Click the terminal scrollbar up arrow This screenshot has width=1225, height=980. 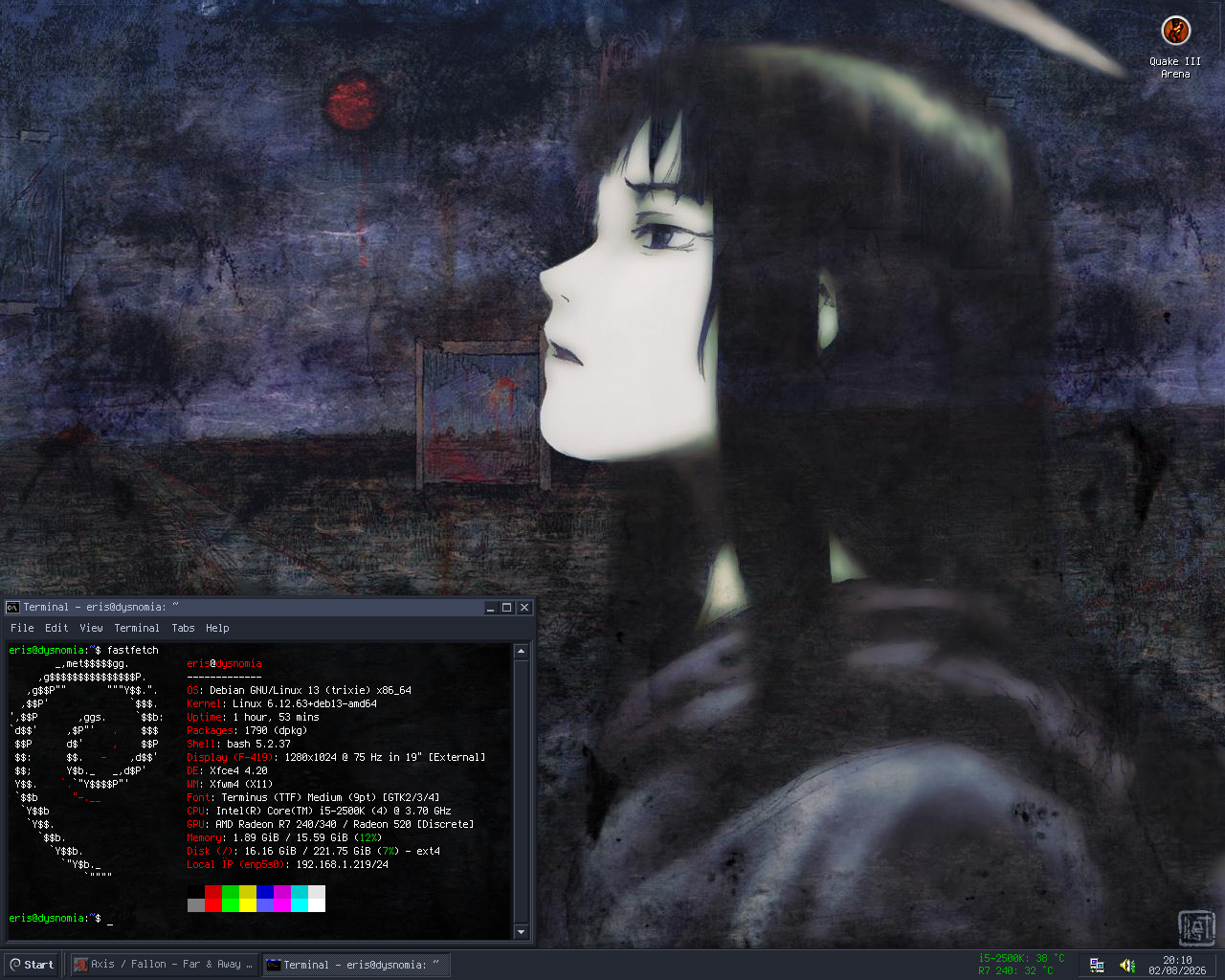click(522, 652)
